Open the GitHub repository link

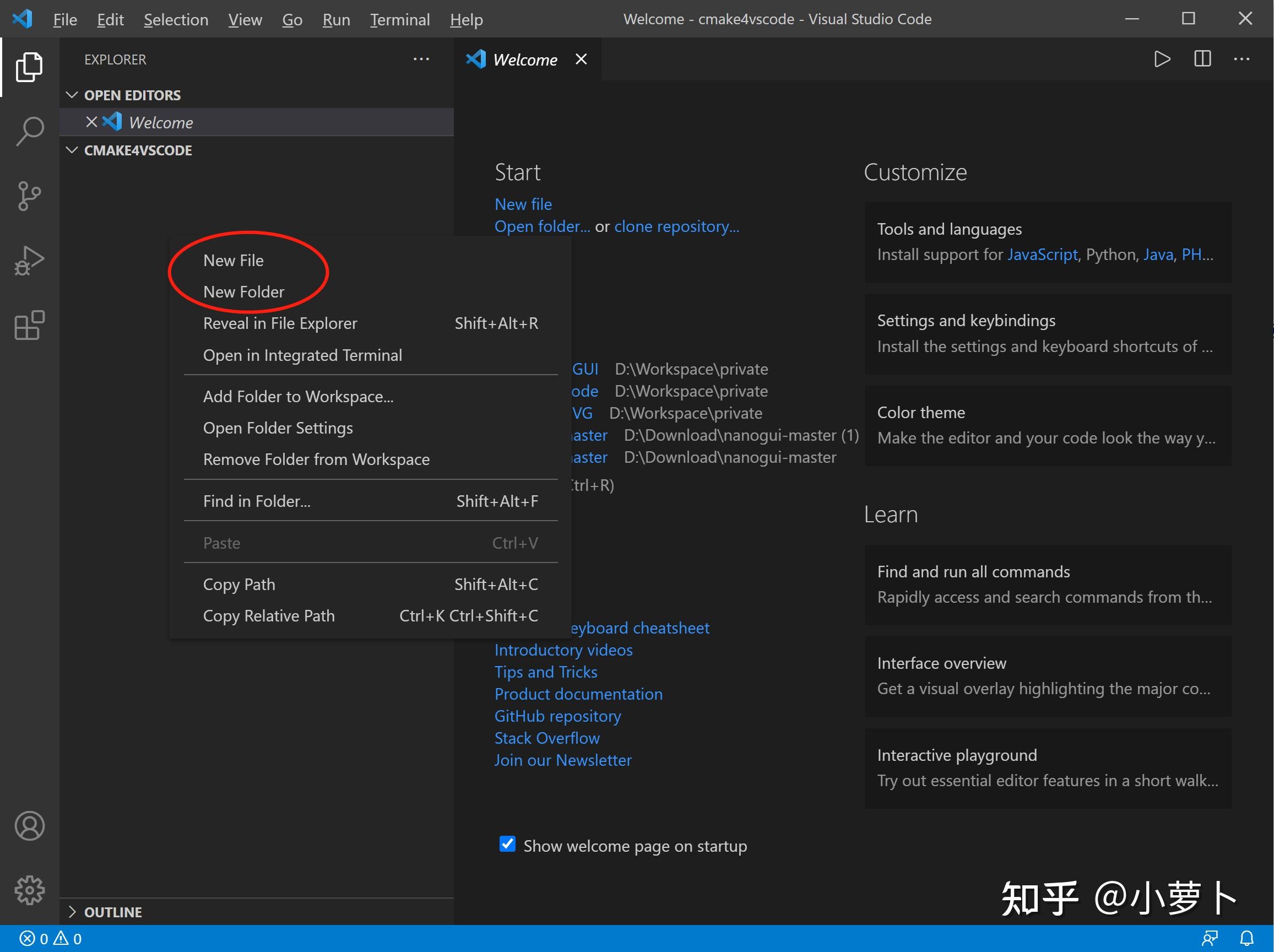coord(557,716)
